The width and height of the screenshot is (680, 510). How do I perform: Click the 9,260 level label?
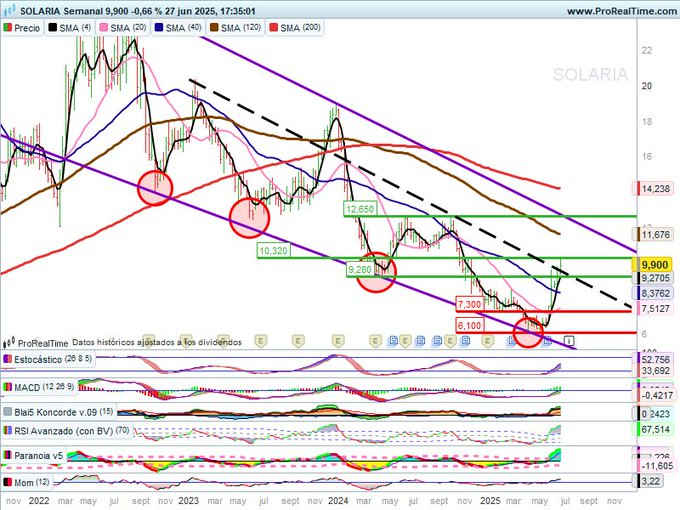(360, 270)
